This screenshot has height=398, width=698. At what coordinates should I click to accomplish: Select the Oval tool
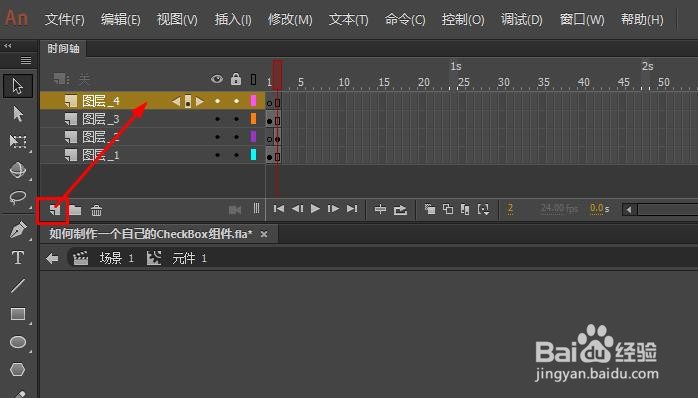pyautogui.click(x=18, y=342)
